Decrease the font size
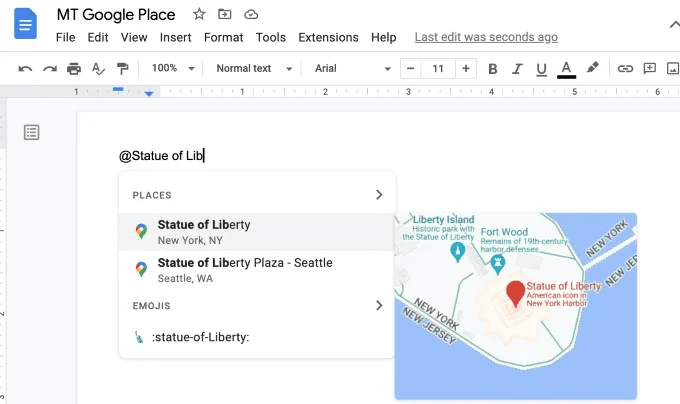Screen dimensions: 680x404 point(411,68)
